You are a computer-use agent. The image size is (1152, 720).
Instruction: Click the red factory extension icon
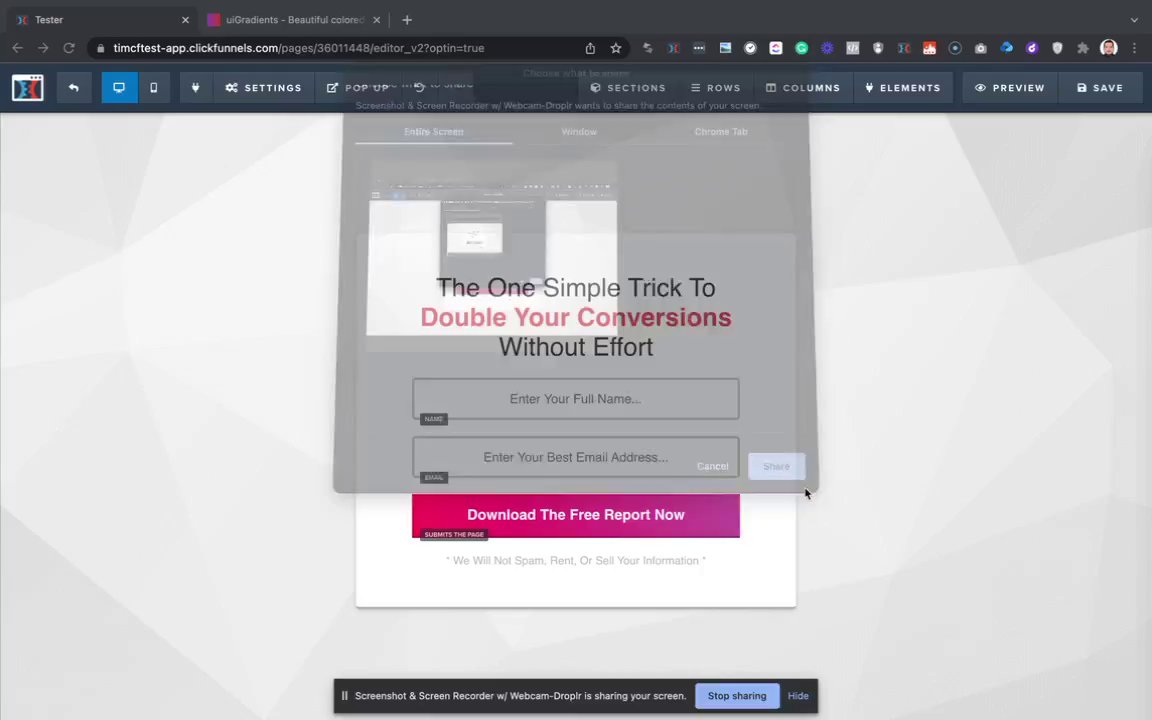tap(929, 48)
